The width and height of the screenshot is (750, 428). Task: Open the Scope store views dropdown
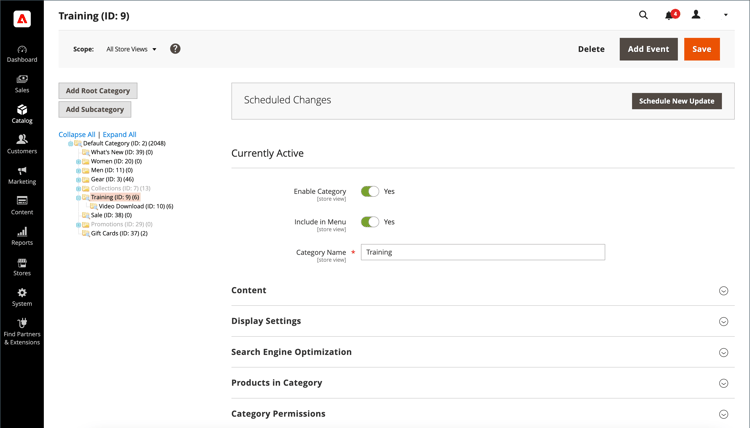[132, 49]
